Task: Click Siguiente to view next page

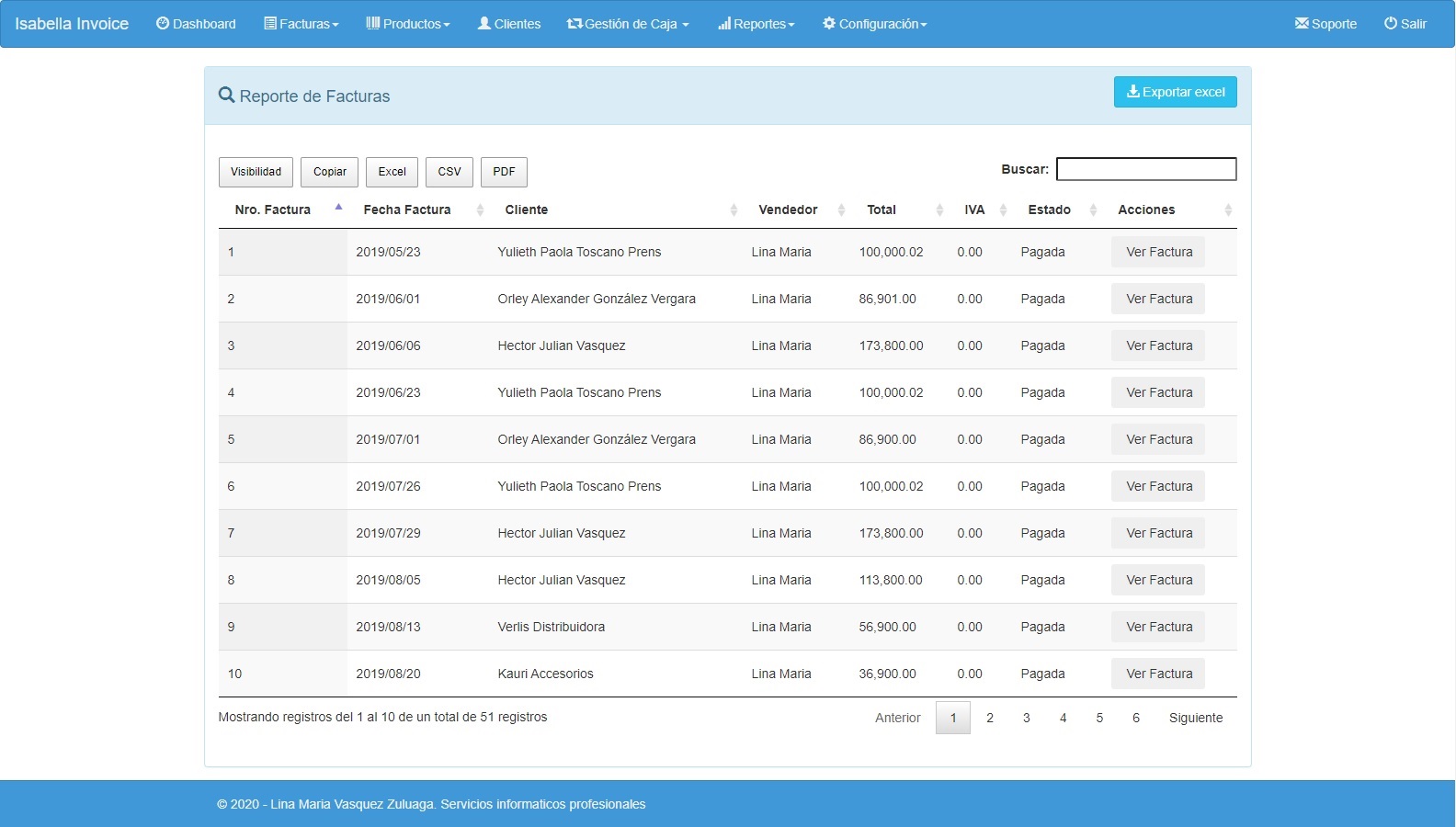Action: [1195, 718]
